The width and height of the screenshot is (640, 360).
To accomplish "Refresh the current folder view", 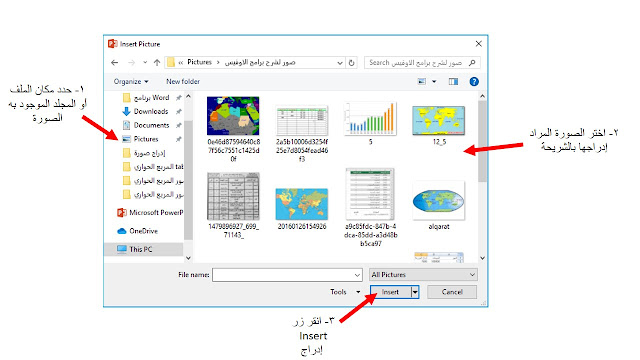I will [351, 63].
